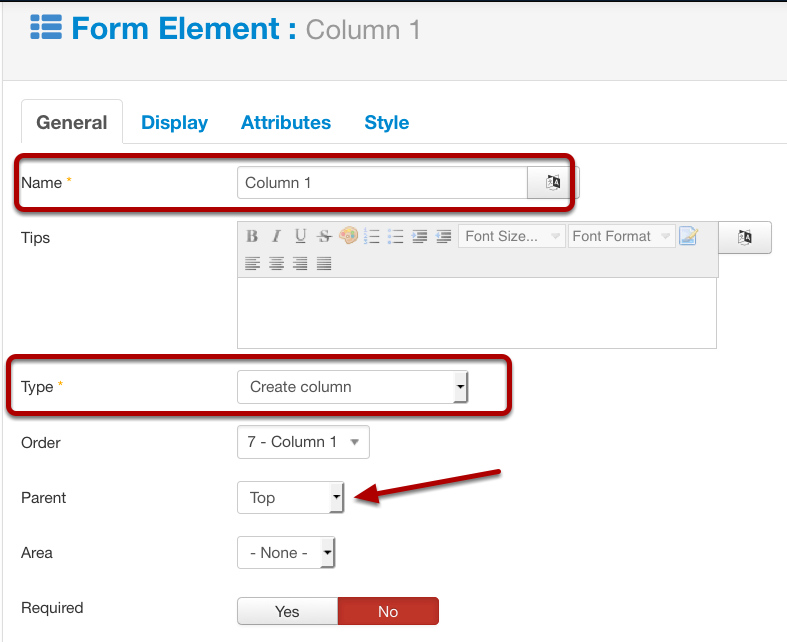Image resolution: width=787 pixels, height=642 pixels.
Task: Click inside the Tips text area
Action: 477,313
